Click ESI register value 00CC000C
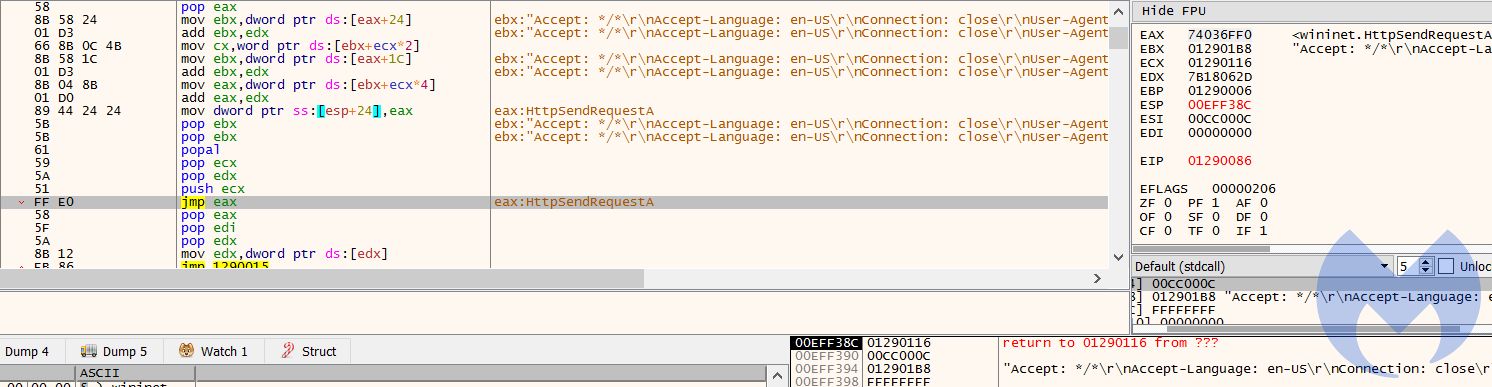 [1219, 119]
